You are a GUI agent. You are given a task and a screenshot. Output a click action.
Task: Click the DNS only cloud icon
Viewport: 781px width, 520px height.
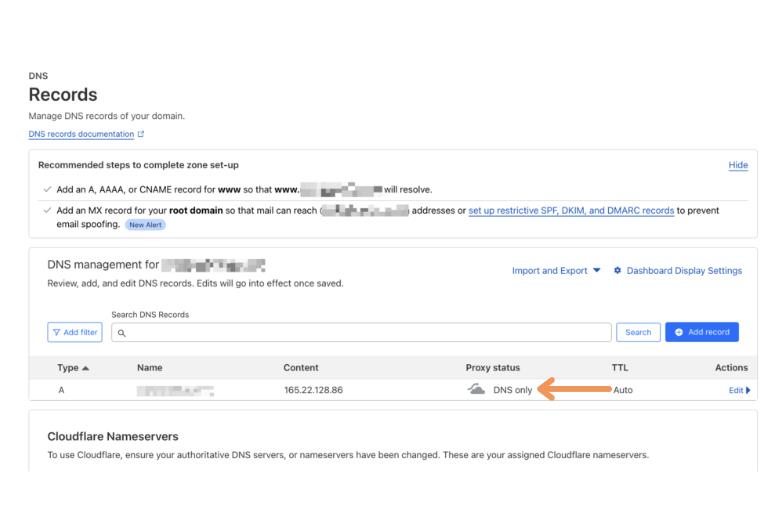pyautogui.click(x=476, y=389)
